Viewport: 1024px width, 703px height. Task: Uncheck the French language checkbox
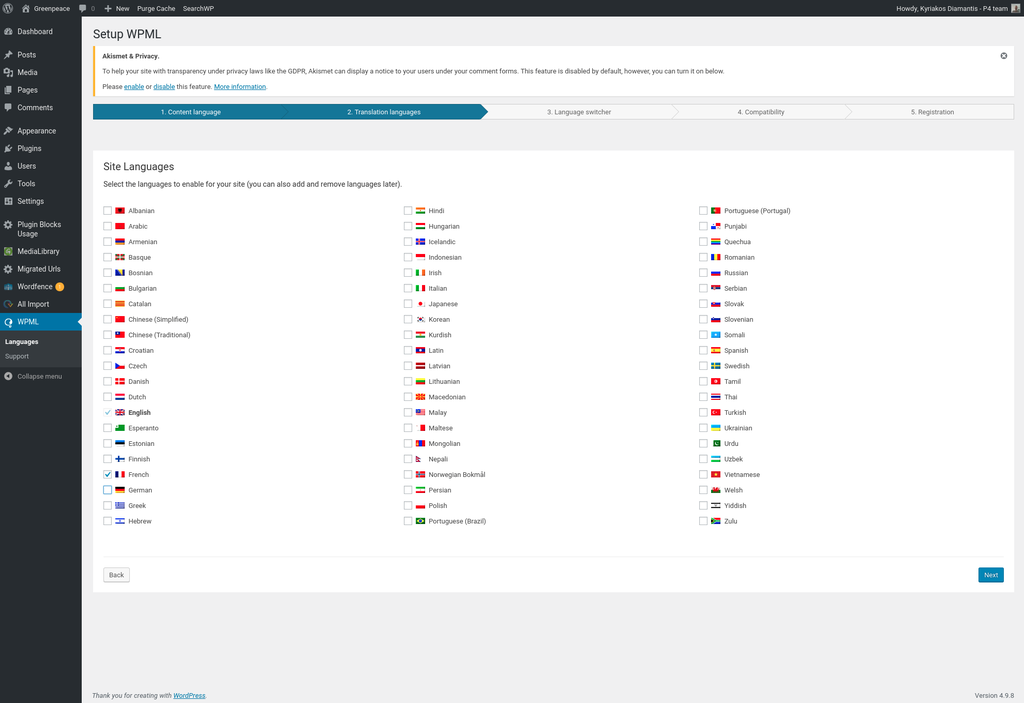(x=108, y=474)
